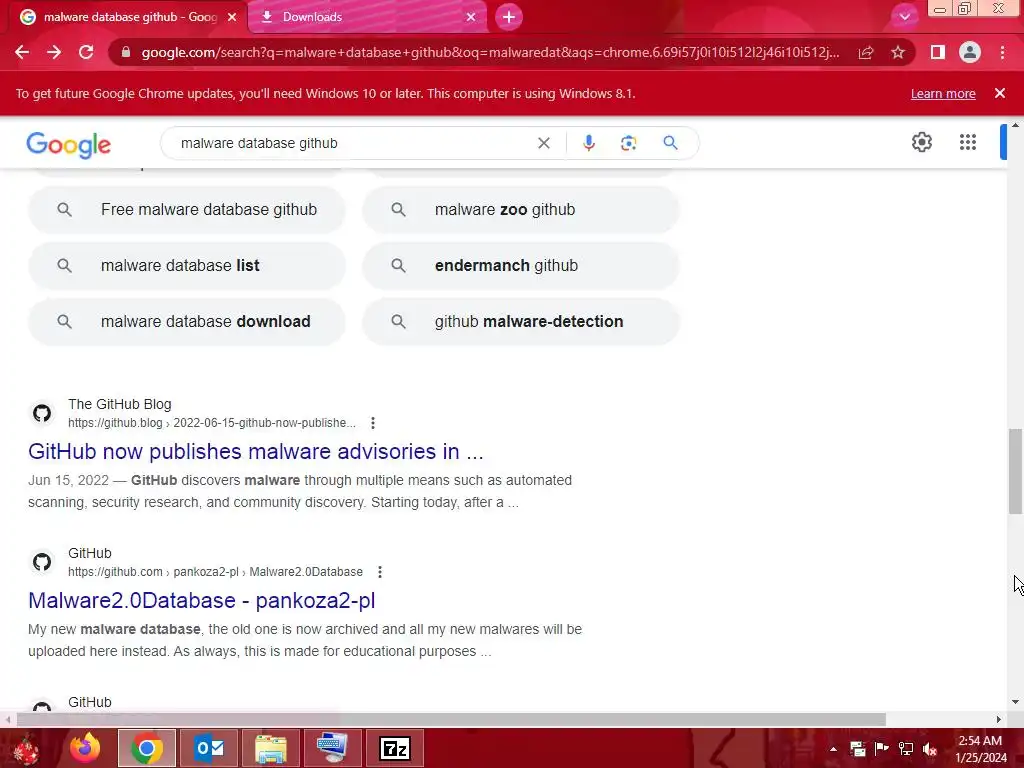Launch Firefox from the taskbar
The image size is (1024, 768).
(85, 748)
